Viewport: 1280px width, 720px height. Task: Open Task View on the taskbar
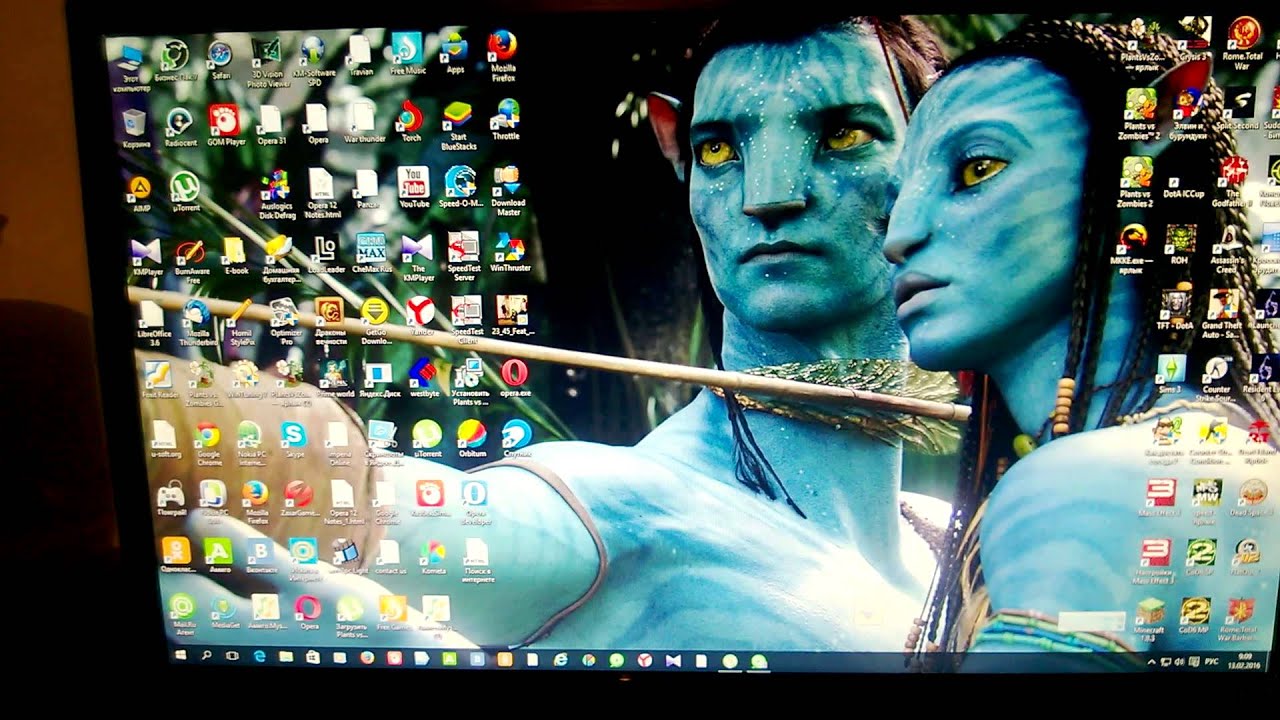tap(232, 656)
